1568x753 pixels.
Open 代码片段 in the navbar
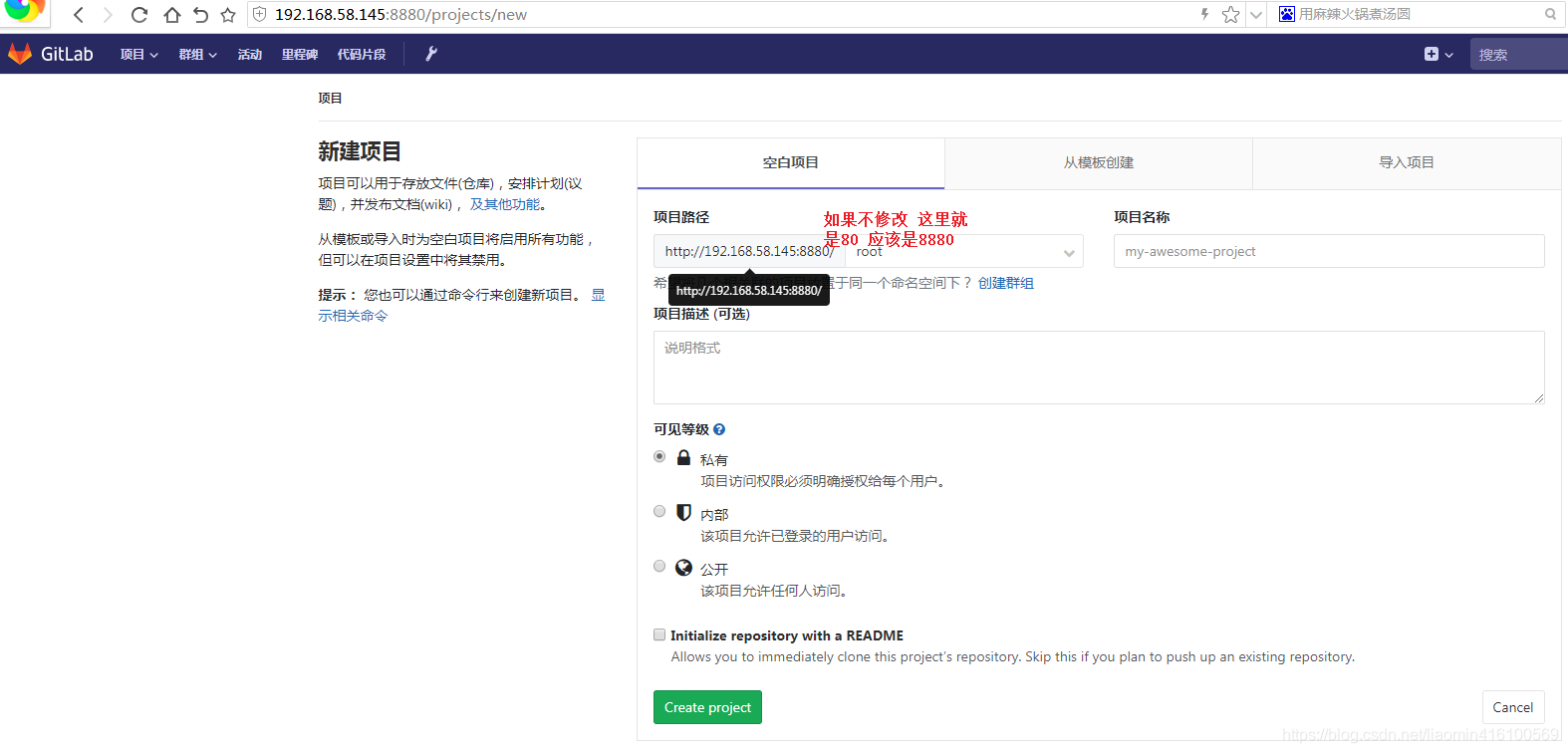click(362, 54)
